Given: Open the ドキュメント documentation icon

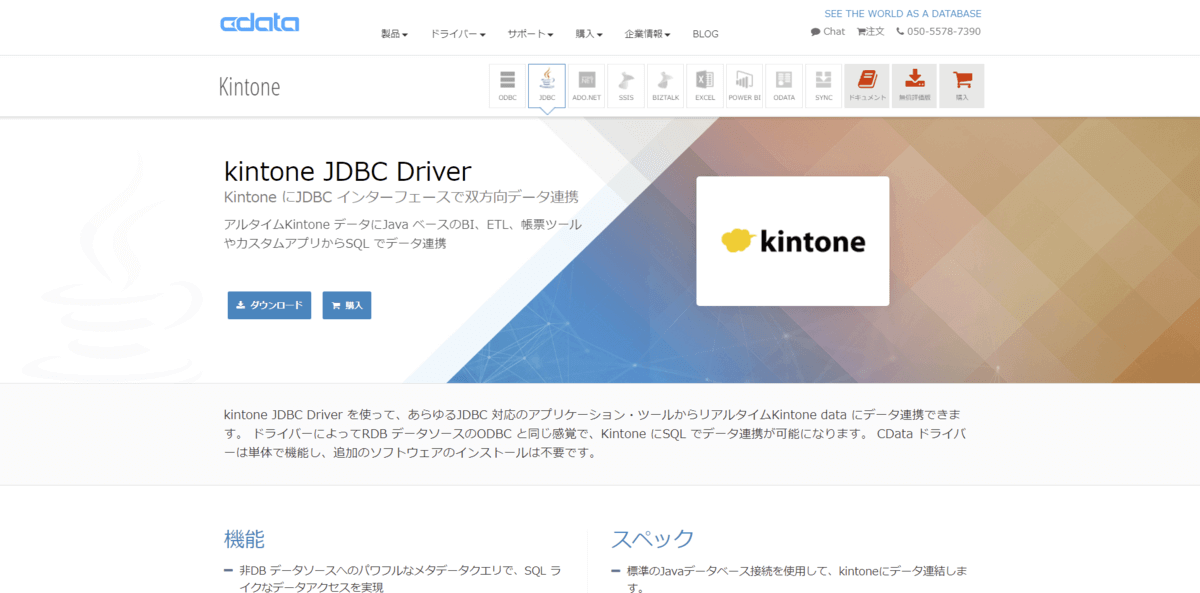Looking at the screenshot, I should [867, 86].
